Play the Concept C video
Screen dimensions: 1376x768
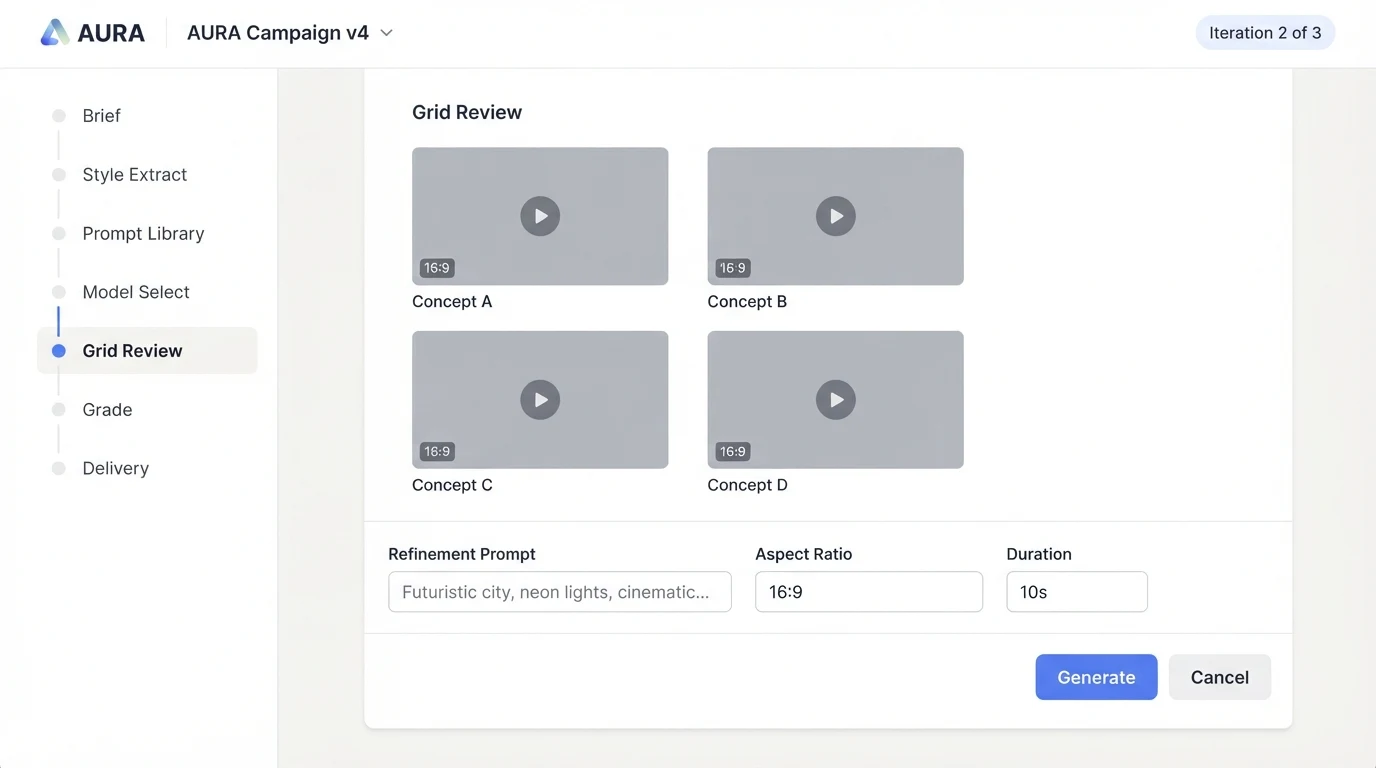point(540,399)
